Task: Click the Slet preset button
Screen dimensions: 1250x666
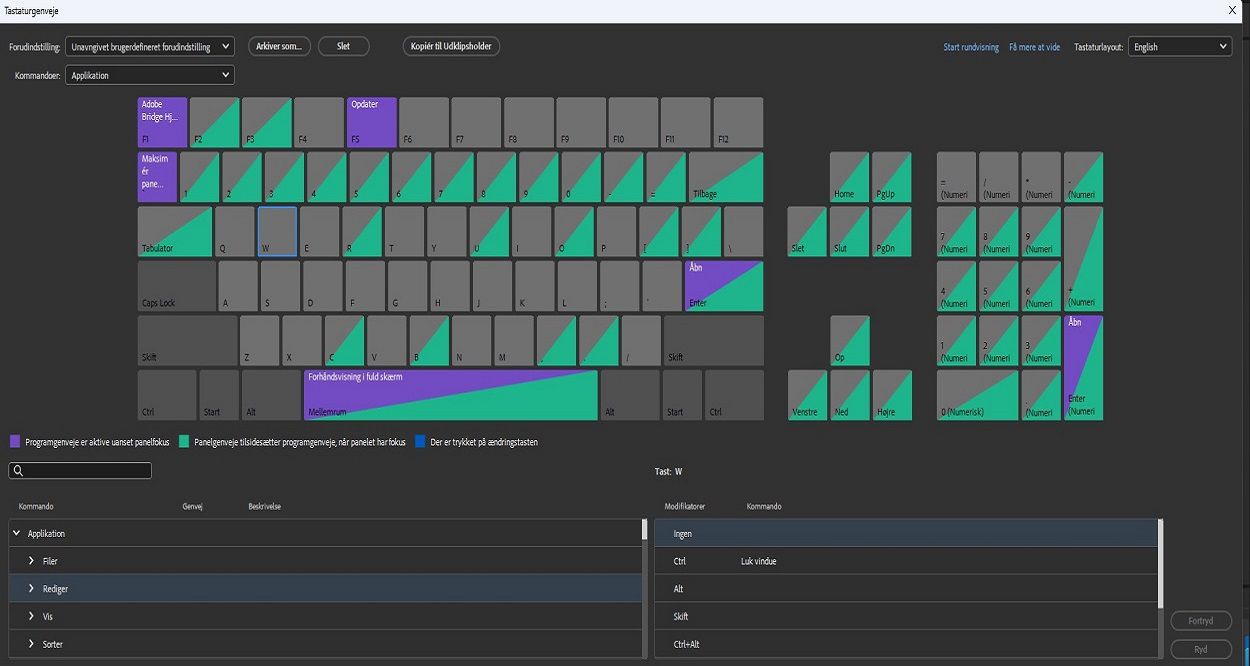Action: (x=343, y=46)
